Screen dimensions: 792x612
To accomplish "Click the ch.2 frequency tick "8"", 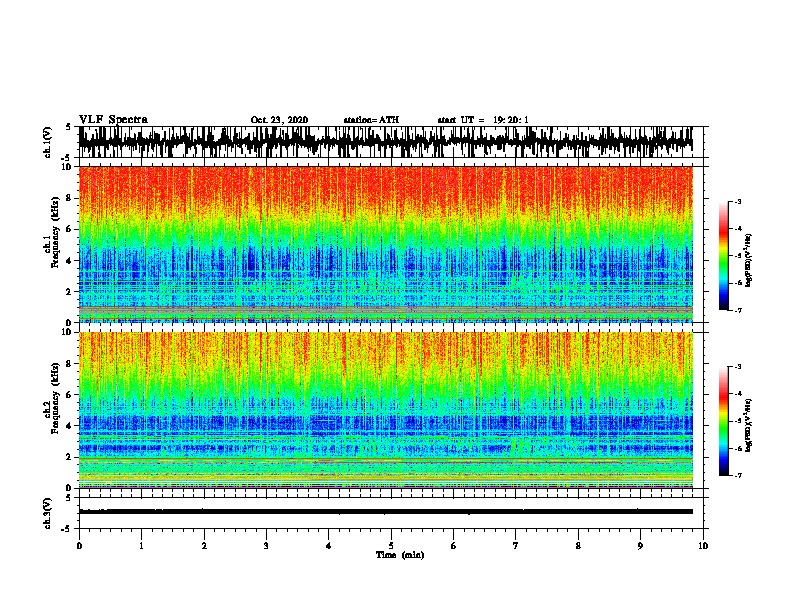I will 70,363.
